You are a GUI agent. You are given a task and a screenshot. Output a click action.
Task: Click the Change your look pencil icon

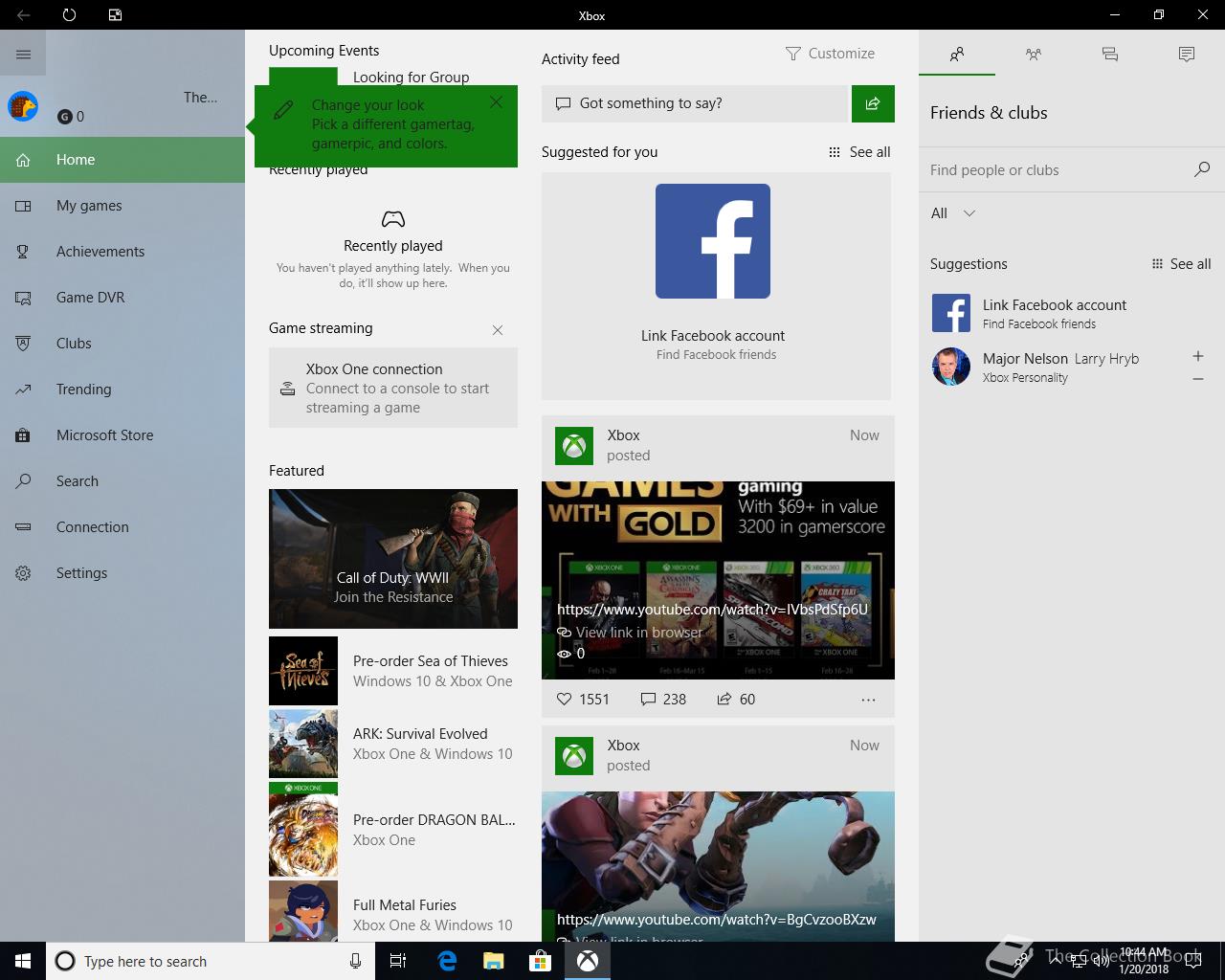[283, 110]
